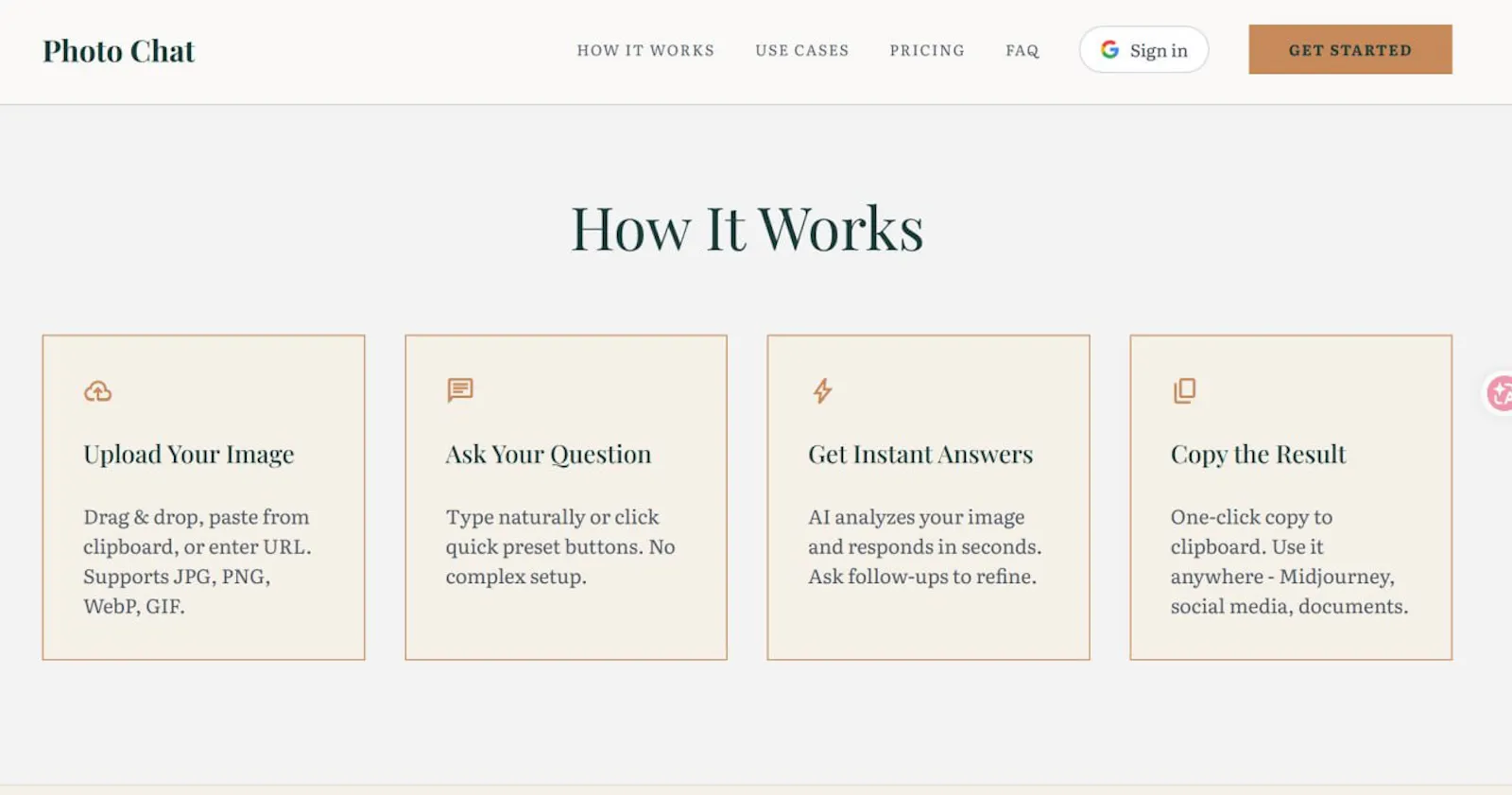The image size is (1512, 795).
Task: Click the Get Instant Answers card title
Action: [x=920, y=455]
